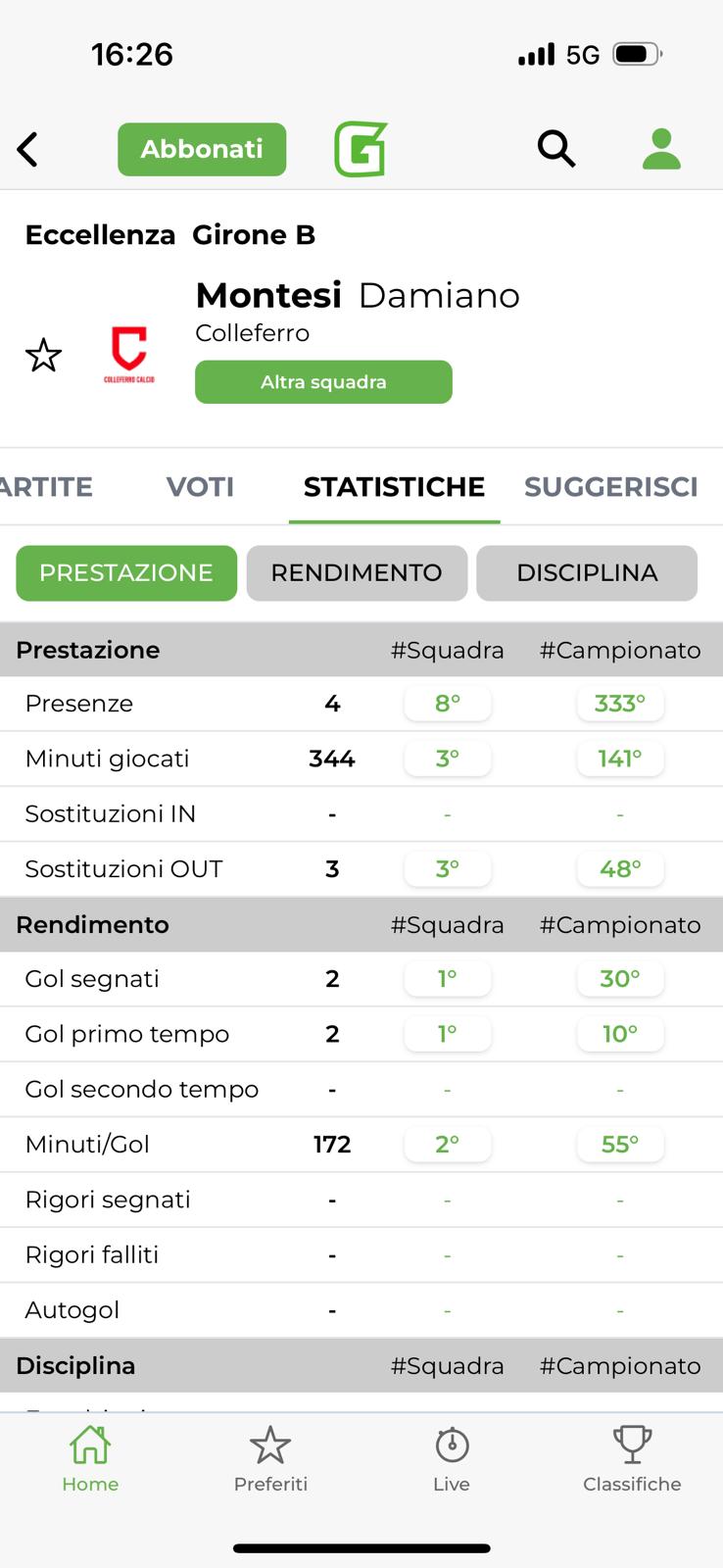Open the green G logo home
The width and height of the screenshot is (723, 1568).
click(361, 149)
